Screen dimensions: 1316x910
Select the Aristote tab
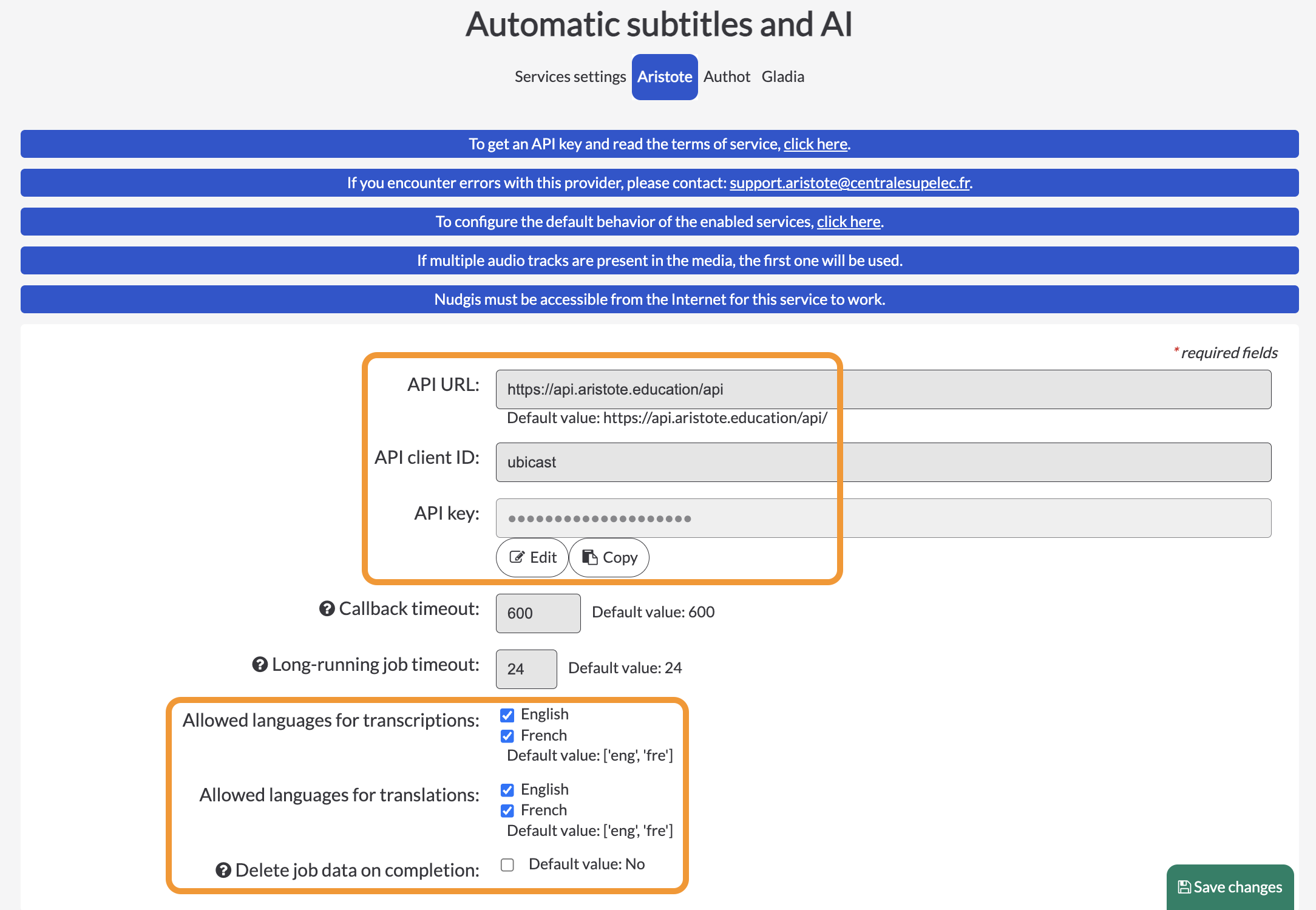(665, 76)
